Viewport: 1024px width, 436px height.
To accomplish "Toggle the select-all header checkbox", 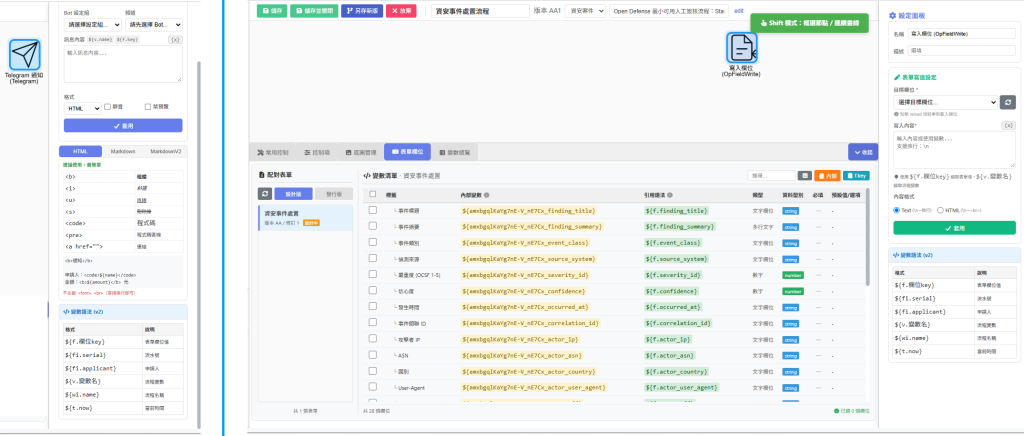I will coord(372,194).
